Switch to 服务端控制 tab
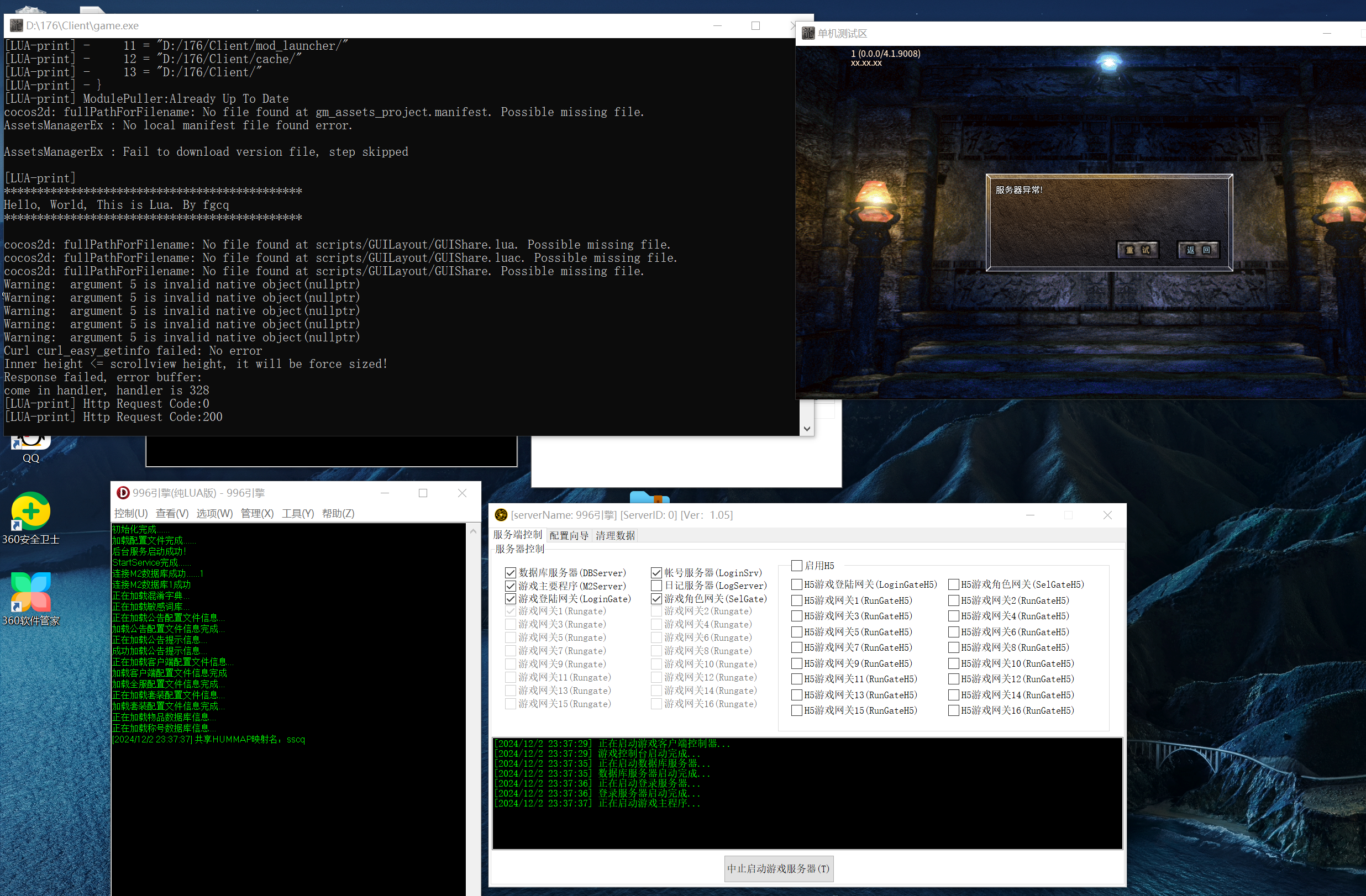Screen dimensions: 1366x896 tap(518, 535)
